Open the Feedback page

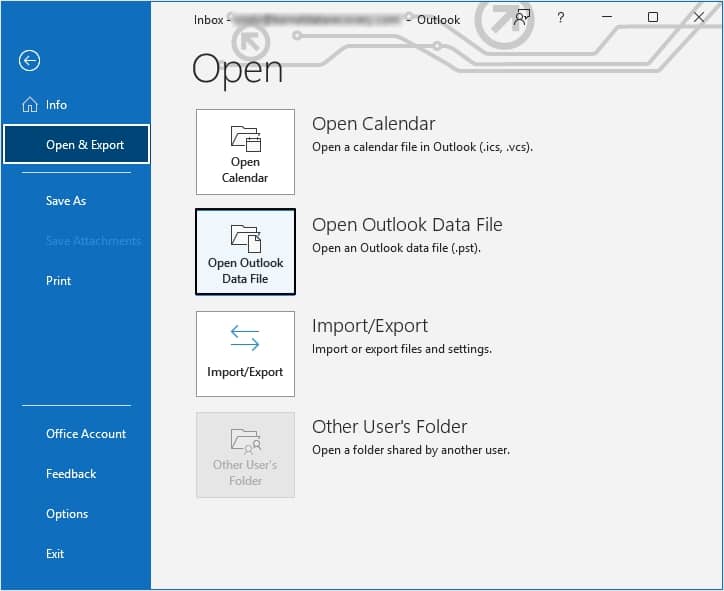71,474
